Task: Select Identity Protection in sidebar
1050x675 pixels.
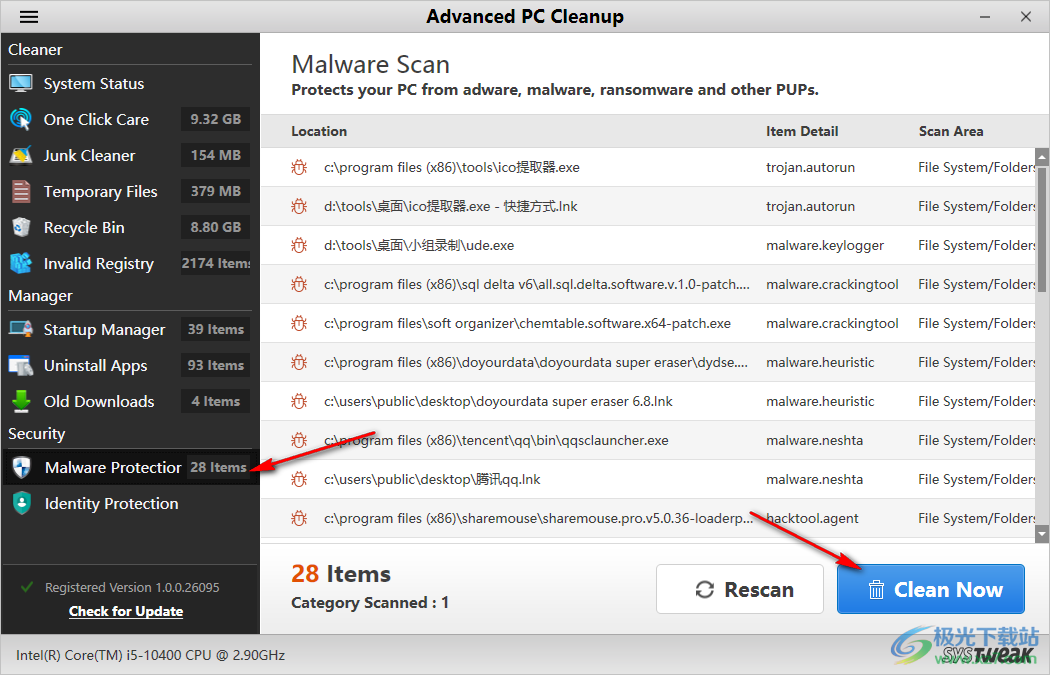Action: point(112,504)
